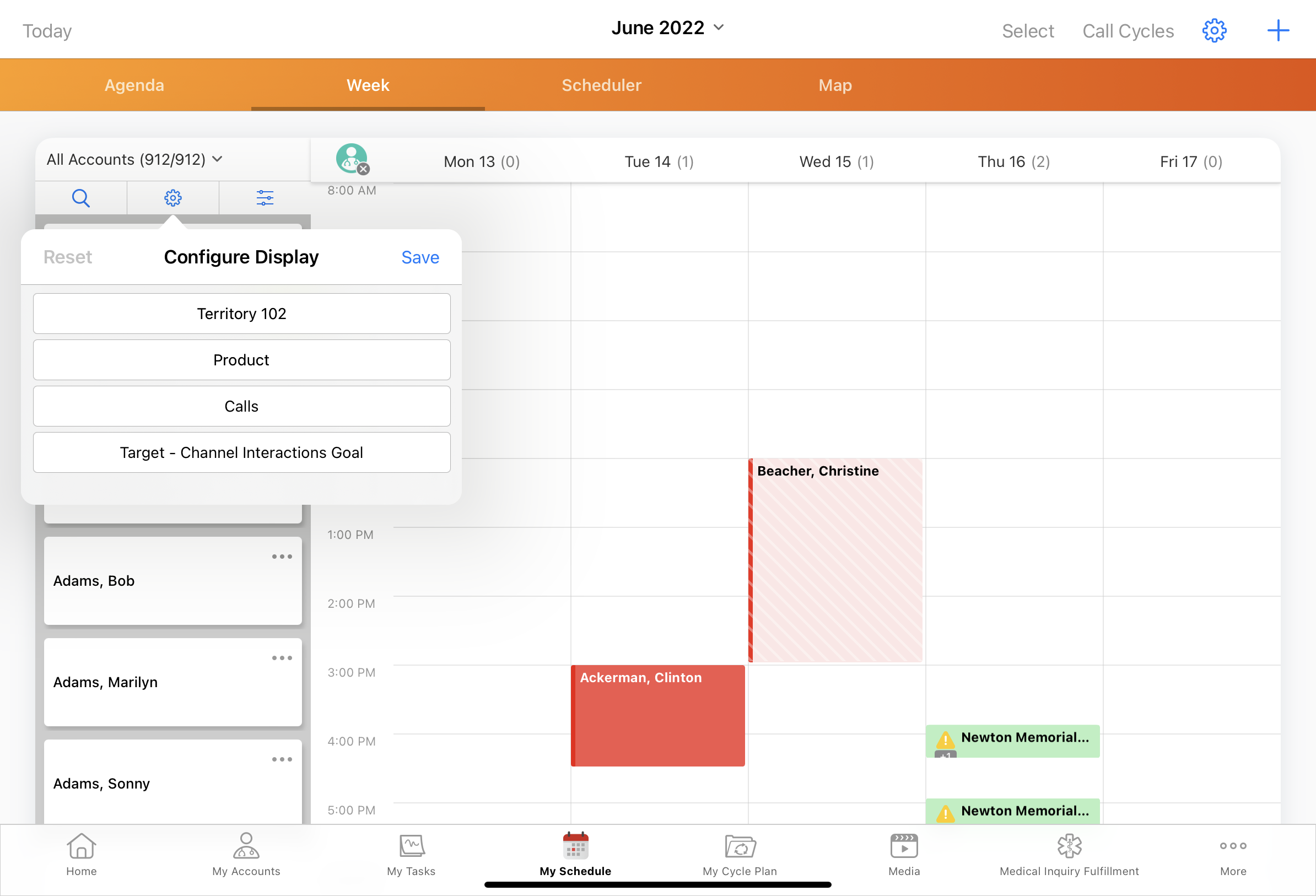This screenshot has height=896, width=1316.
Task: Click the gear icon above Configure Display
Action: pos(172,198)
